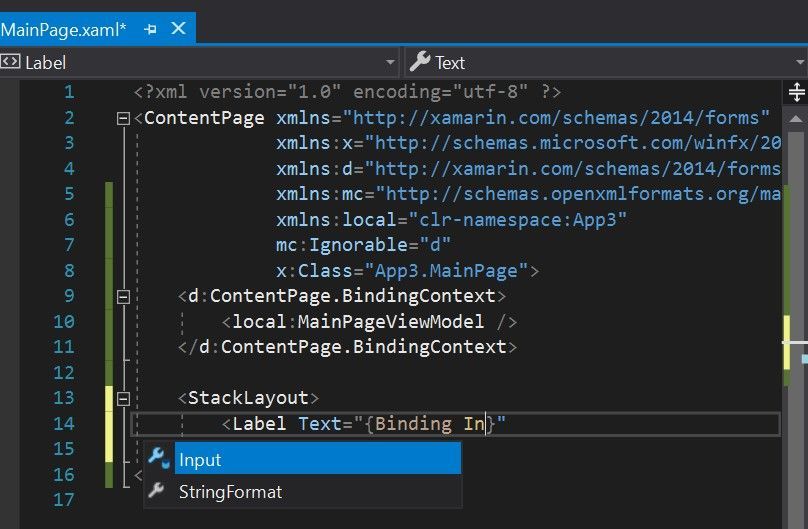The width and height of the screenshot is (808, 529).
Task: Click the App3.MainPage class value
Action: 452,270
